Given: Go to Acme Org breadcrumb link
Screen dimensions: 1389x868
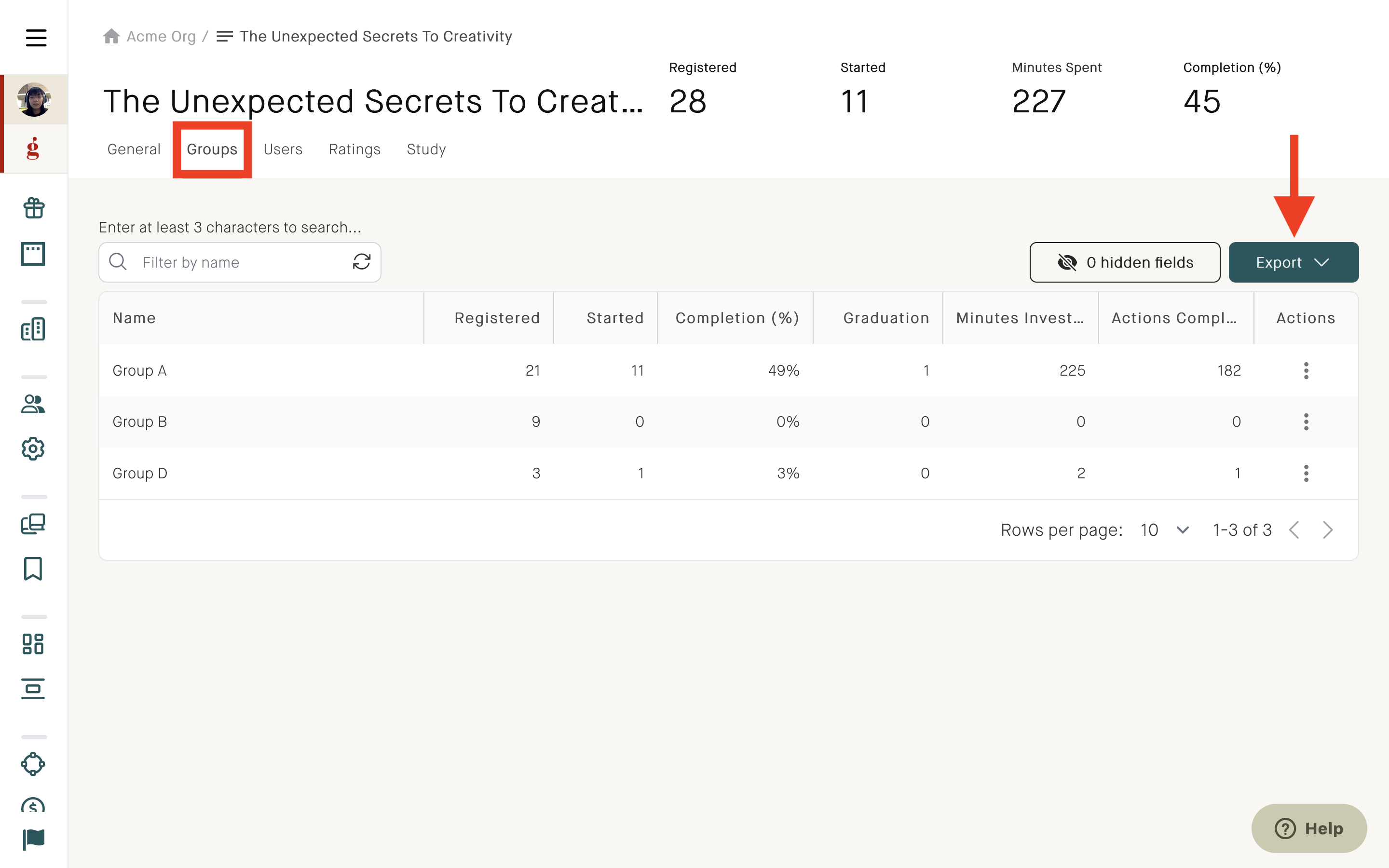Looking at the screenshot, I should tap(161, 36).
